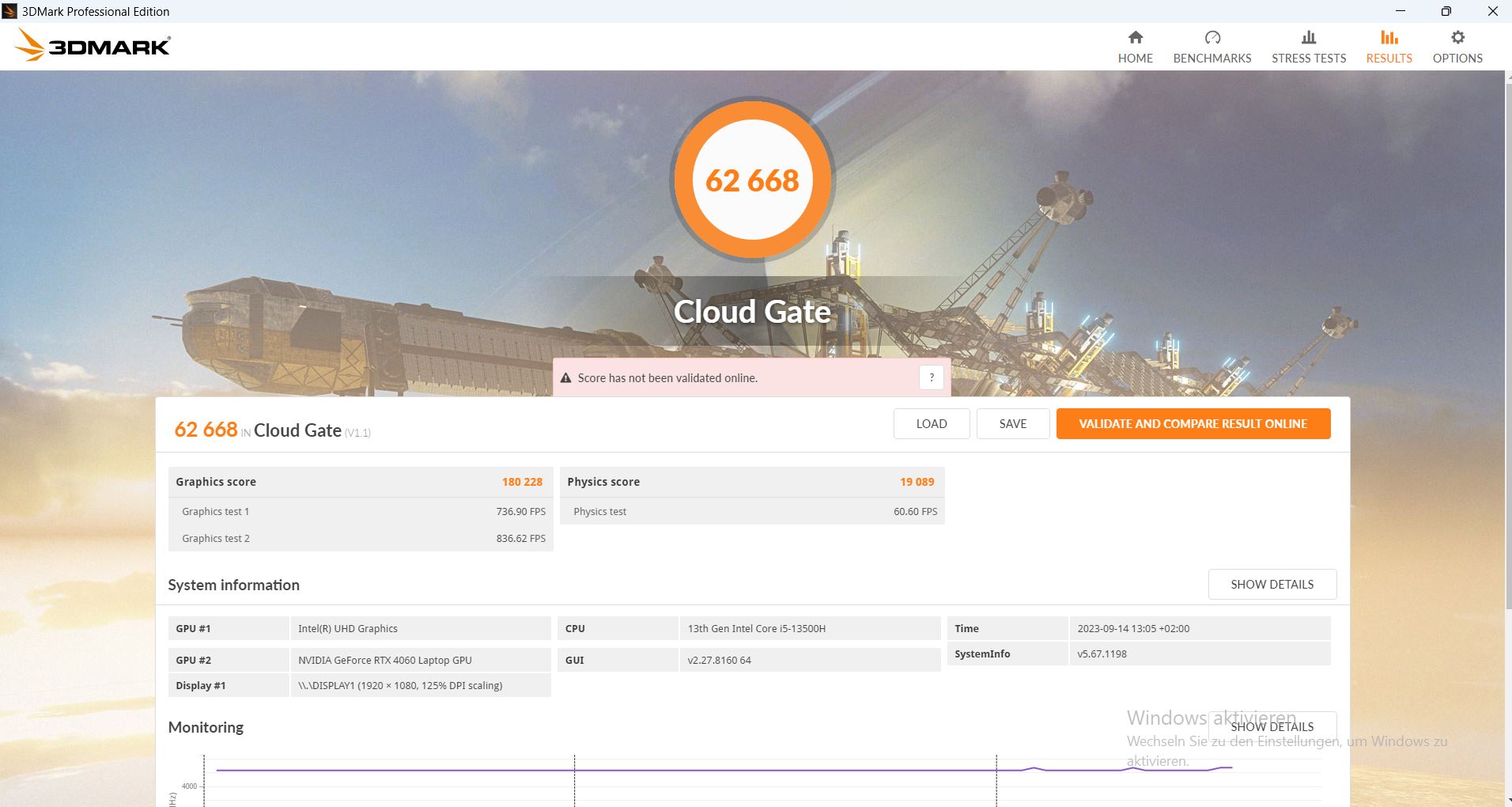Click the Graphics score header row
1512x807 pixels.
[360, 482]
